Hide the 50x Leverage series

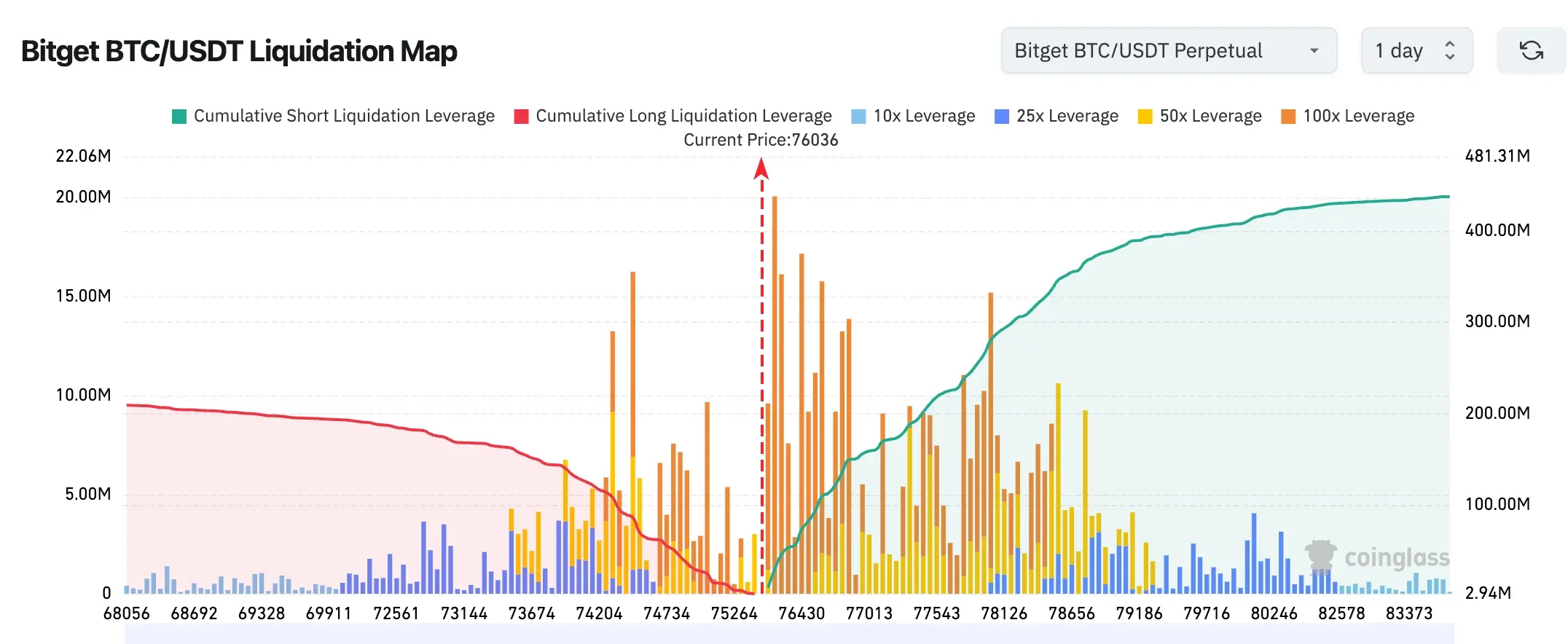pos(1199,116)
